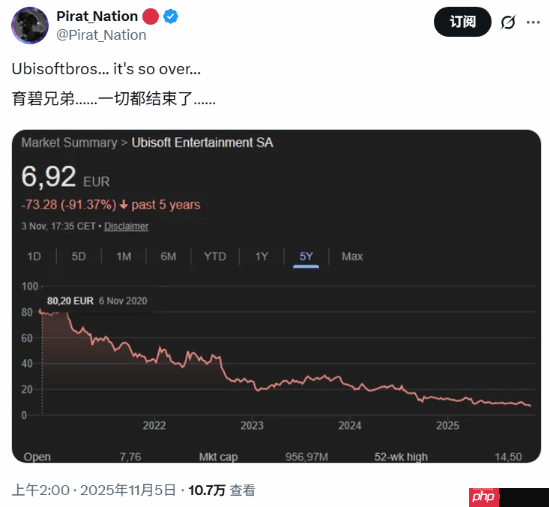Click the 6,92 EUR price value

pos(65,177)
